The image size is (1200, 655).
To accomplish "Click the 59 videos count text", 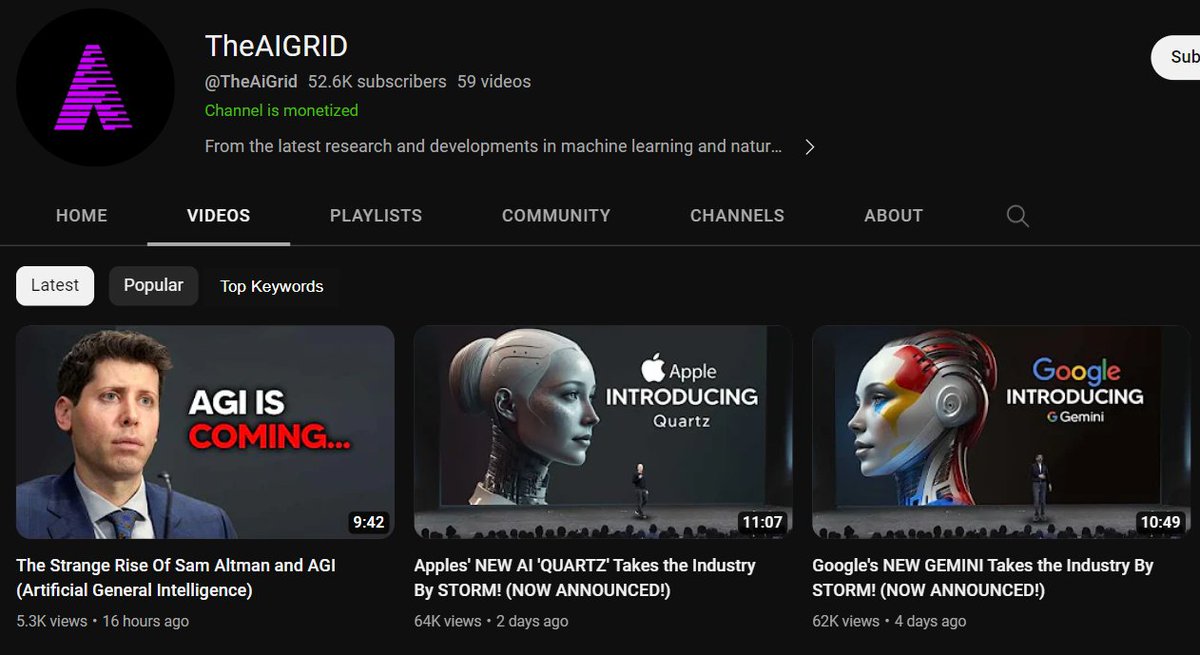I will click(494, 82).
